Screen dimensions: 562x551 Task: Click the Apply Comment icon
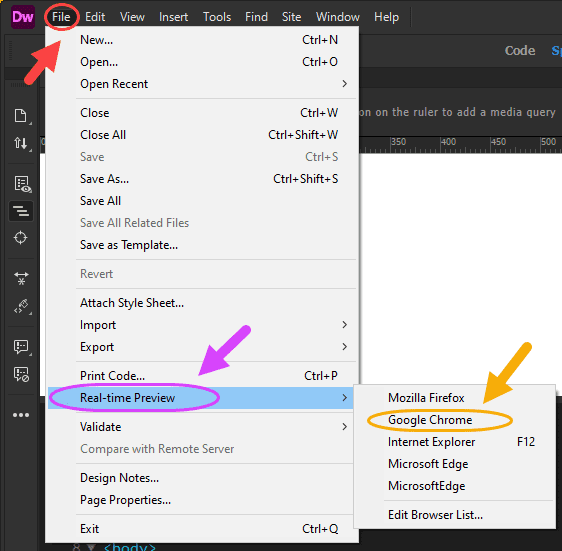pos(21,347)
